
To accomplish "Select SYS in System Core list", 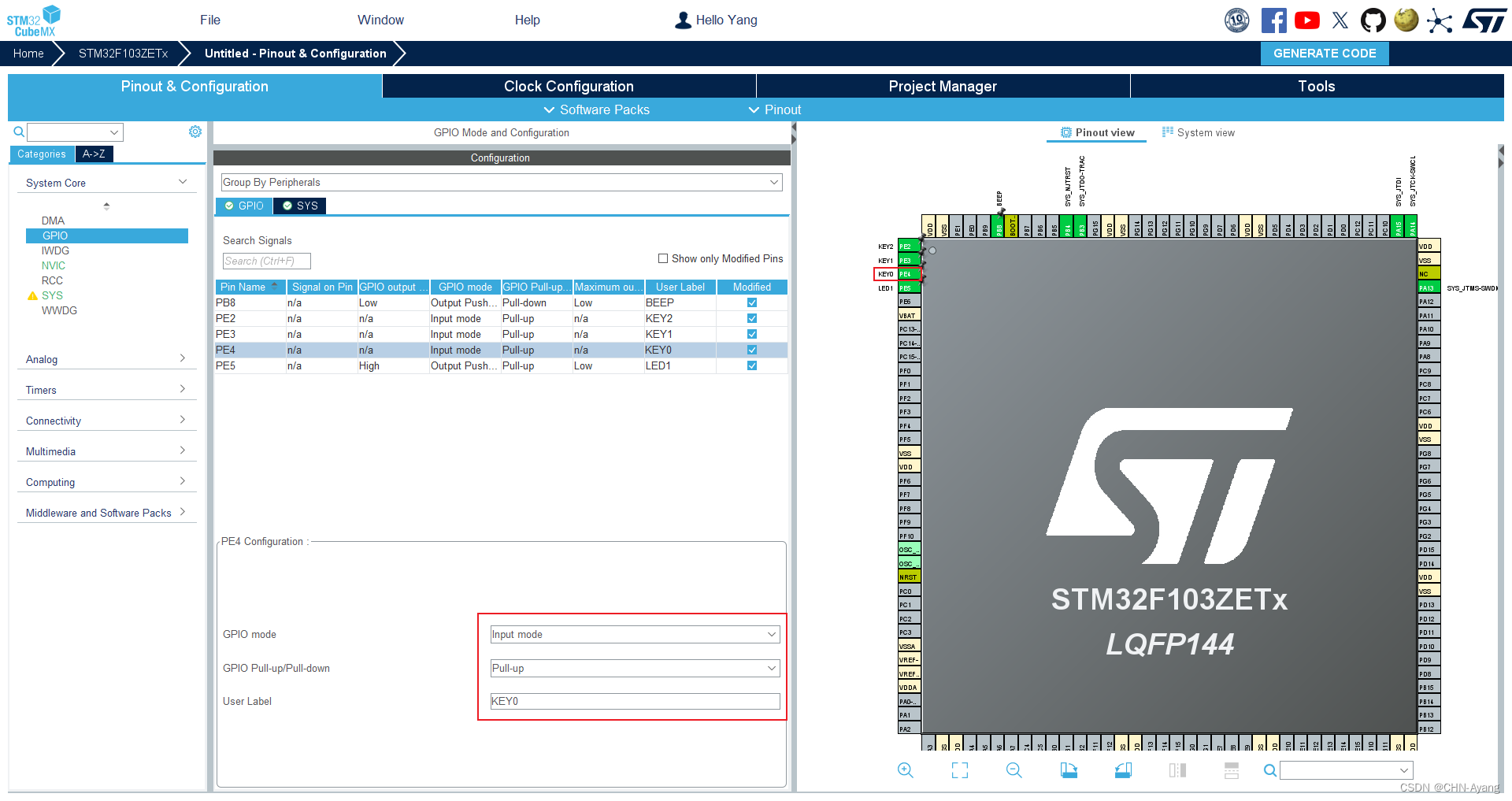I will 52,295.
